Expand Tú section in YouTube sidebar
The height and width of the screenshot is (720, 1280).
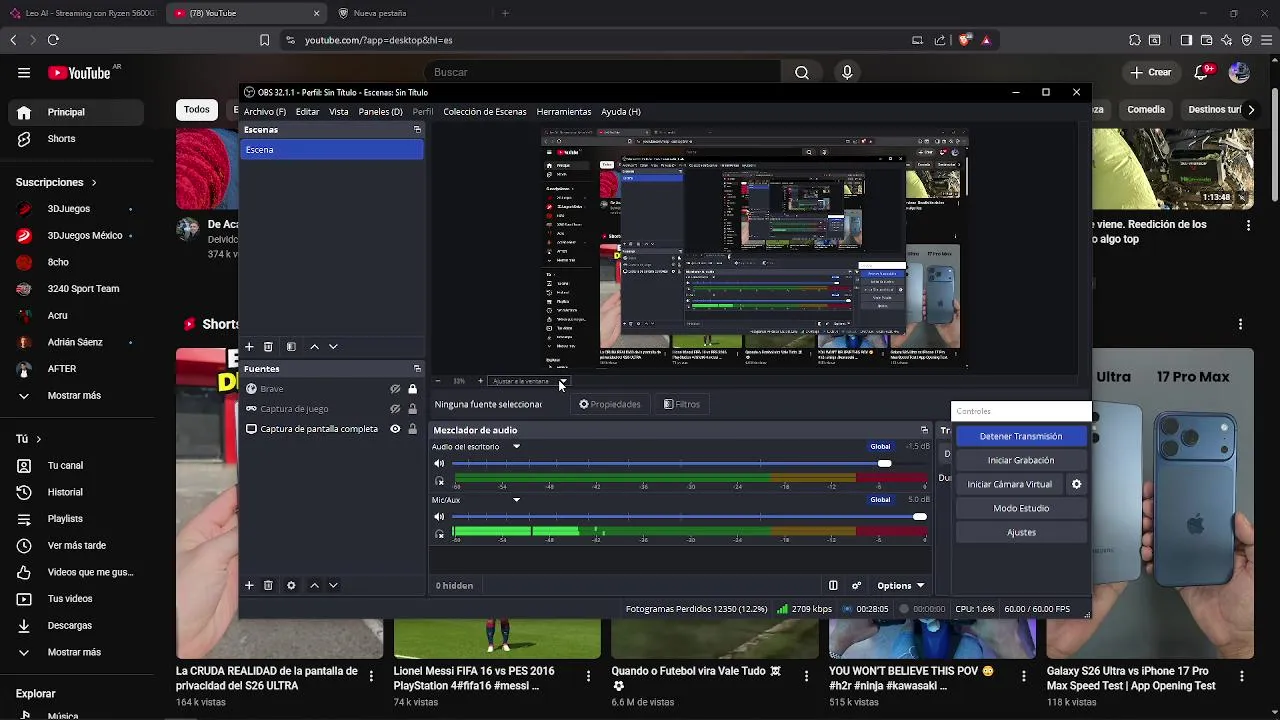(28, 439)
